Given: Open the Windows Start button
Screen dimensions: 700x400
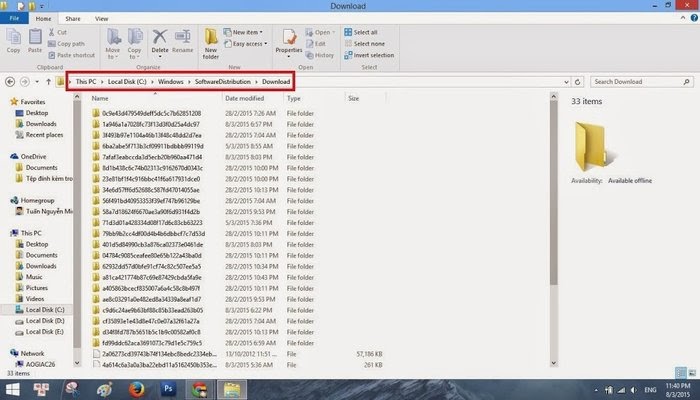Looking at the screenshot, I should [12, 389].
